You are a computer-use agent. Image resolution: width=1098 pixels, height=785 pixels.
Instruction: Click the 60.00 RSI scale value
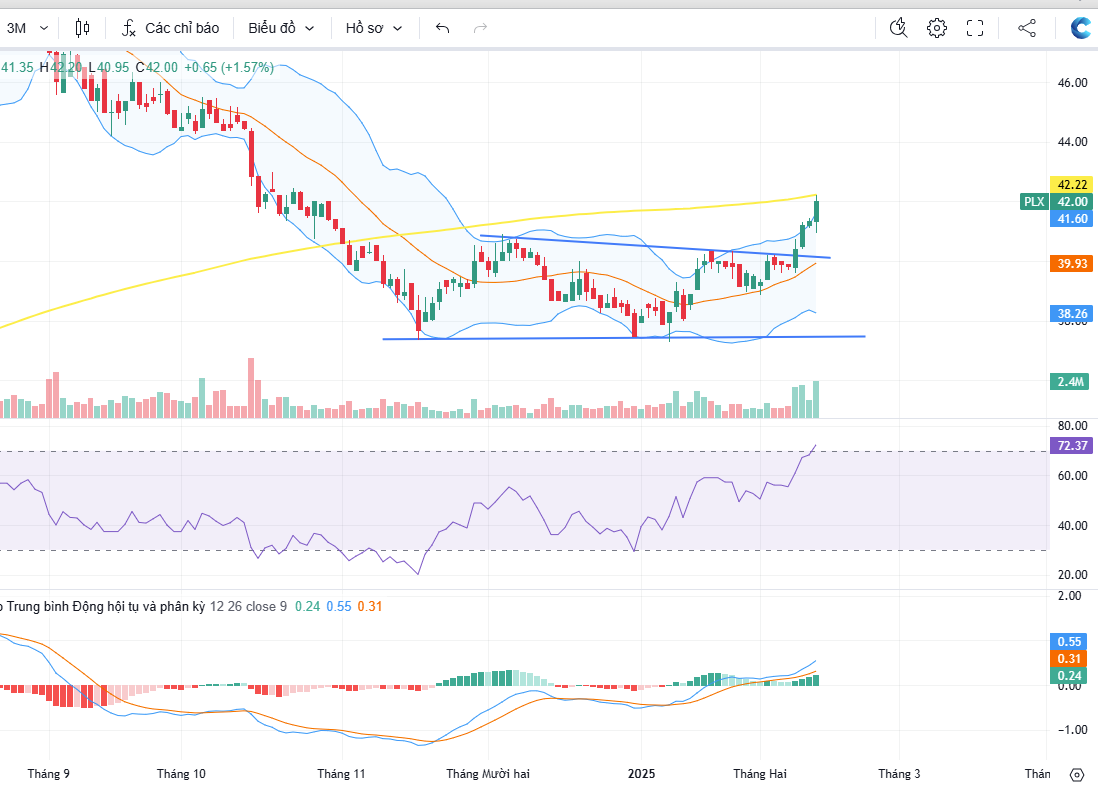pos(1072,475)
